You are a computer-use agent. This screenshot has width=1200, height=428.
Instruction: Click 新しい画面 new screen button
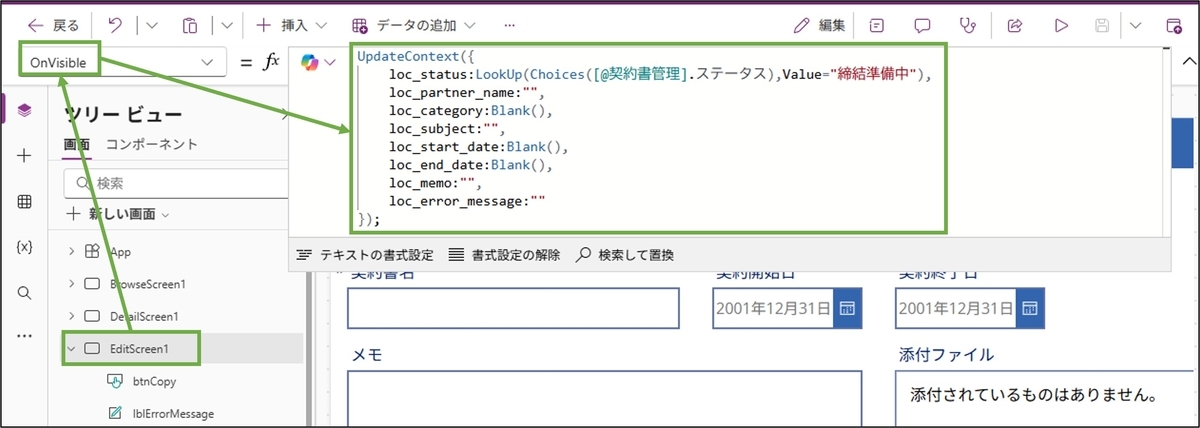(x=118, y=214)
